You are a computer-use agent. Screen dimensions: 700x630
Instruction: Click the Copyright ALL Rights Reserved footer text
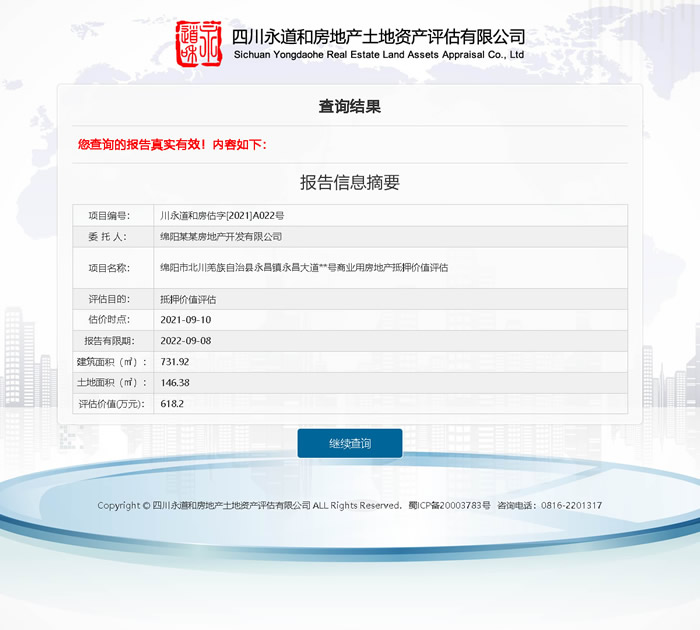249,505
